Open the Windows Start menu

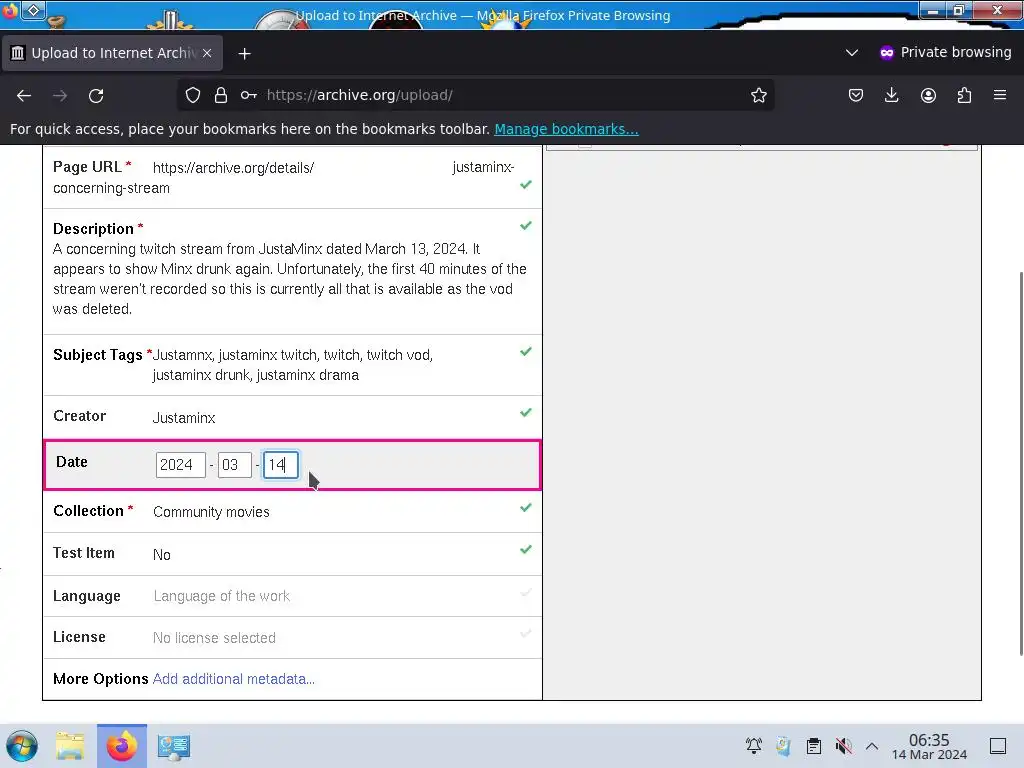(22, 746)
